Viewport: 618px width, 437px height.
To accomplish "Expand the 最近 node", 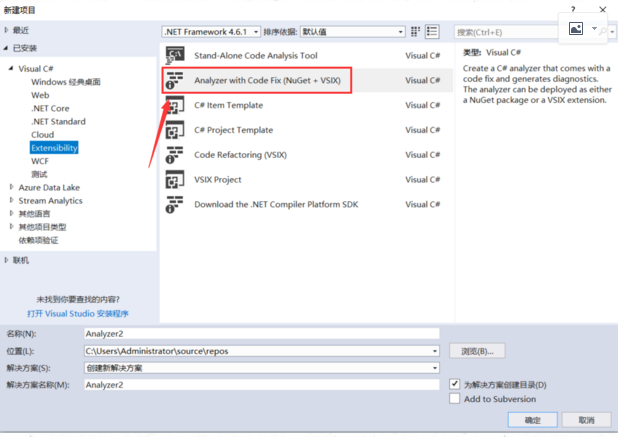I will (x=6, y=30).
